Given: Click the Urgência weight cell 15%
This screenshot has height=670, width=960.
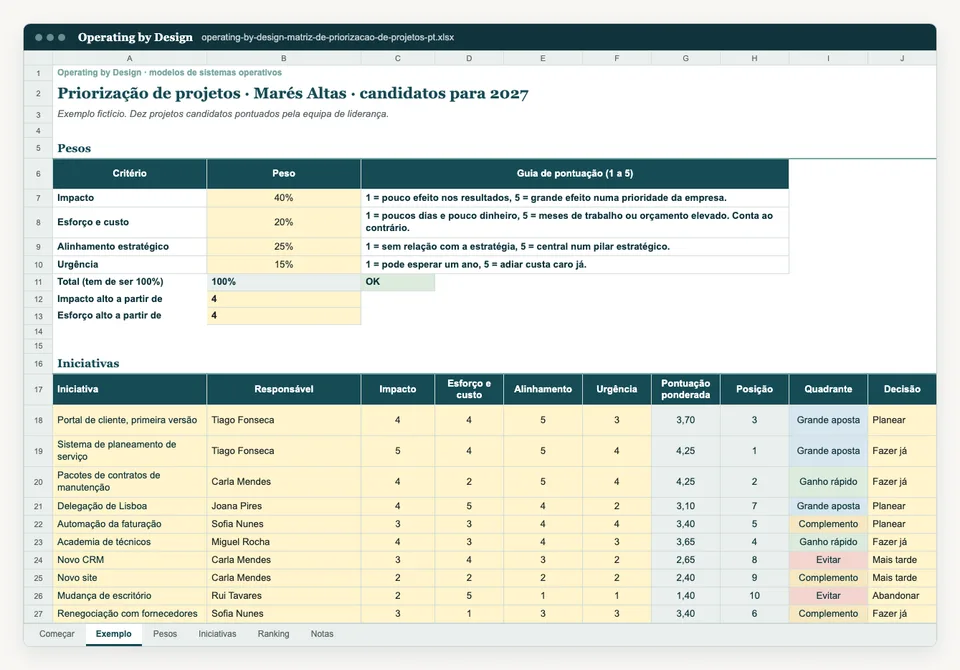Looking at the screenshot, I should pos(283,264).
